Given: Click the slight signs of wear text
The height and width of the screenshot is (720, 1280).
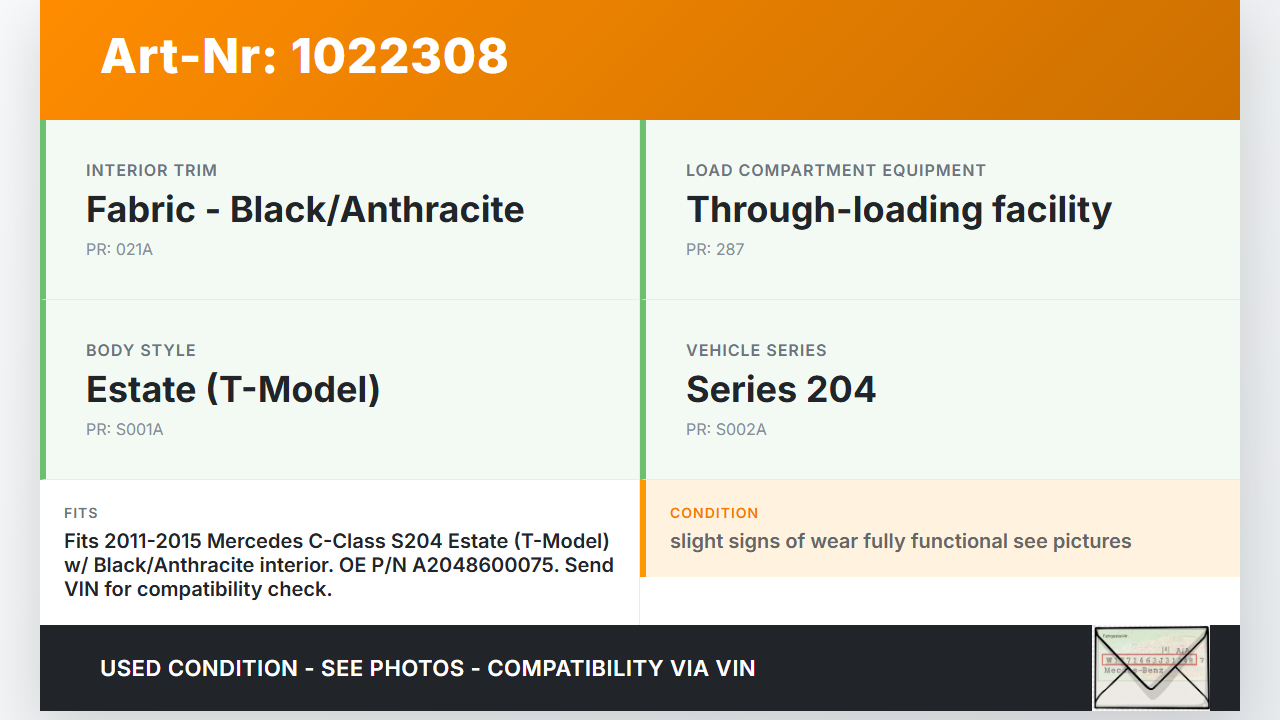Looking at the screenshot, I should coord(900,541).
